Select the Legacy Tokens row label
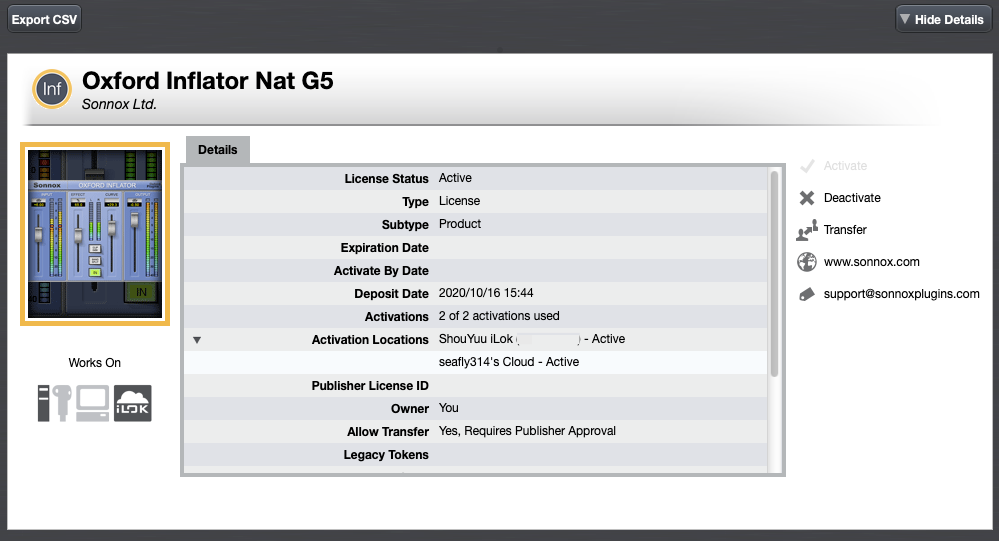 tap(385, 454)
